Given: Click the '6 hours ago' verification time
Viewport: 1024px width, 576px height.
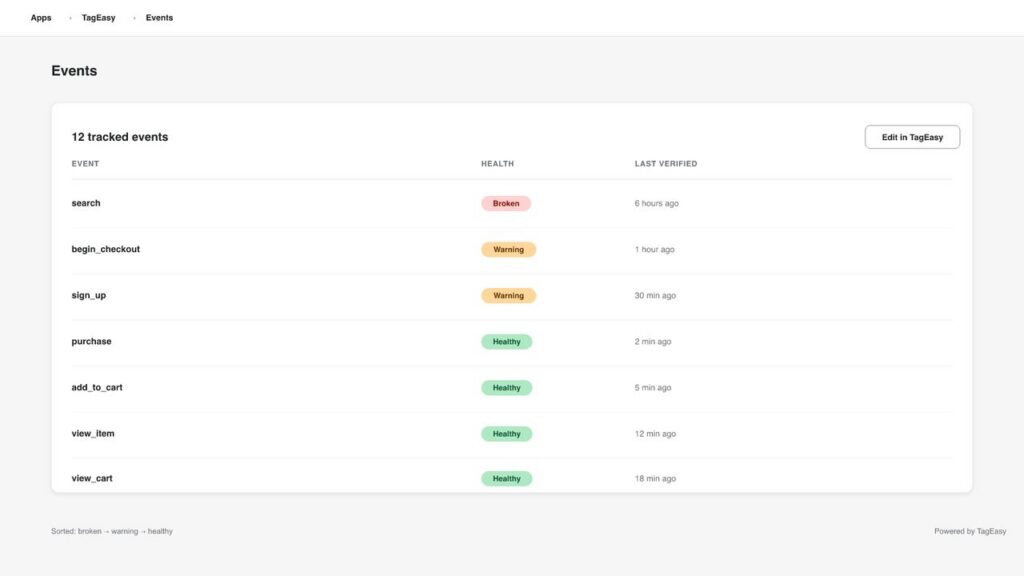Looking at the screenshot, I should click(656, 203).
